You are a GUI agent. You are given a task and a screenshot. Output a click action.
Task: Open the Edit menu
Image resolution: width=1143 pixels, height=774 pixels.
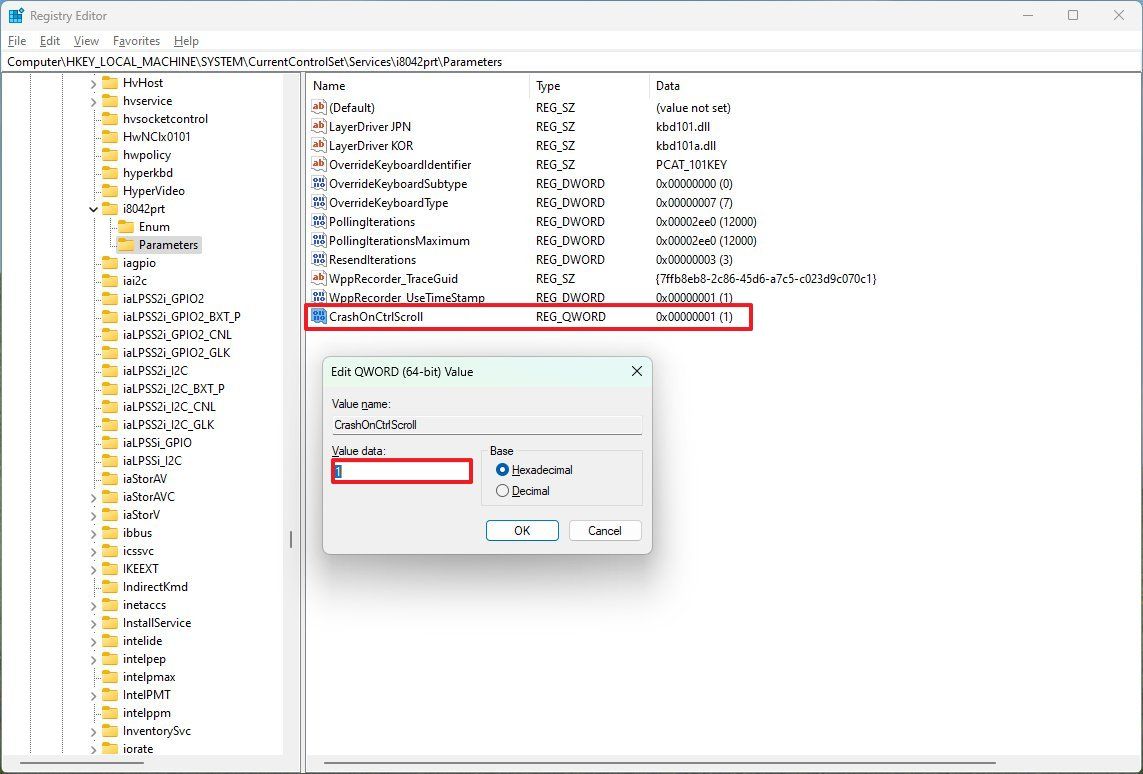(50, 41)
